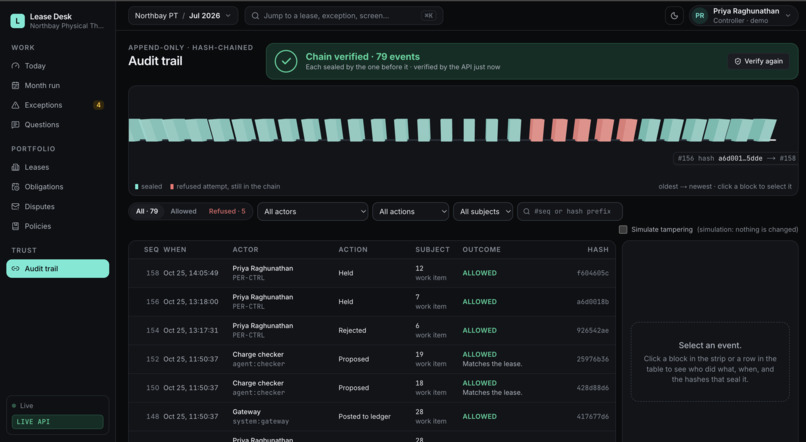Click the PR user avatar

tap(700, 15)
